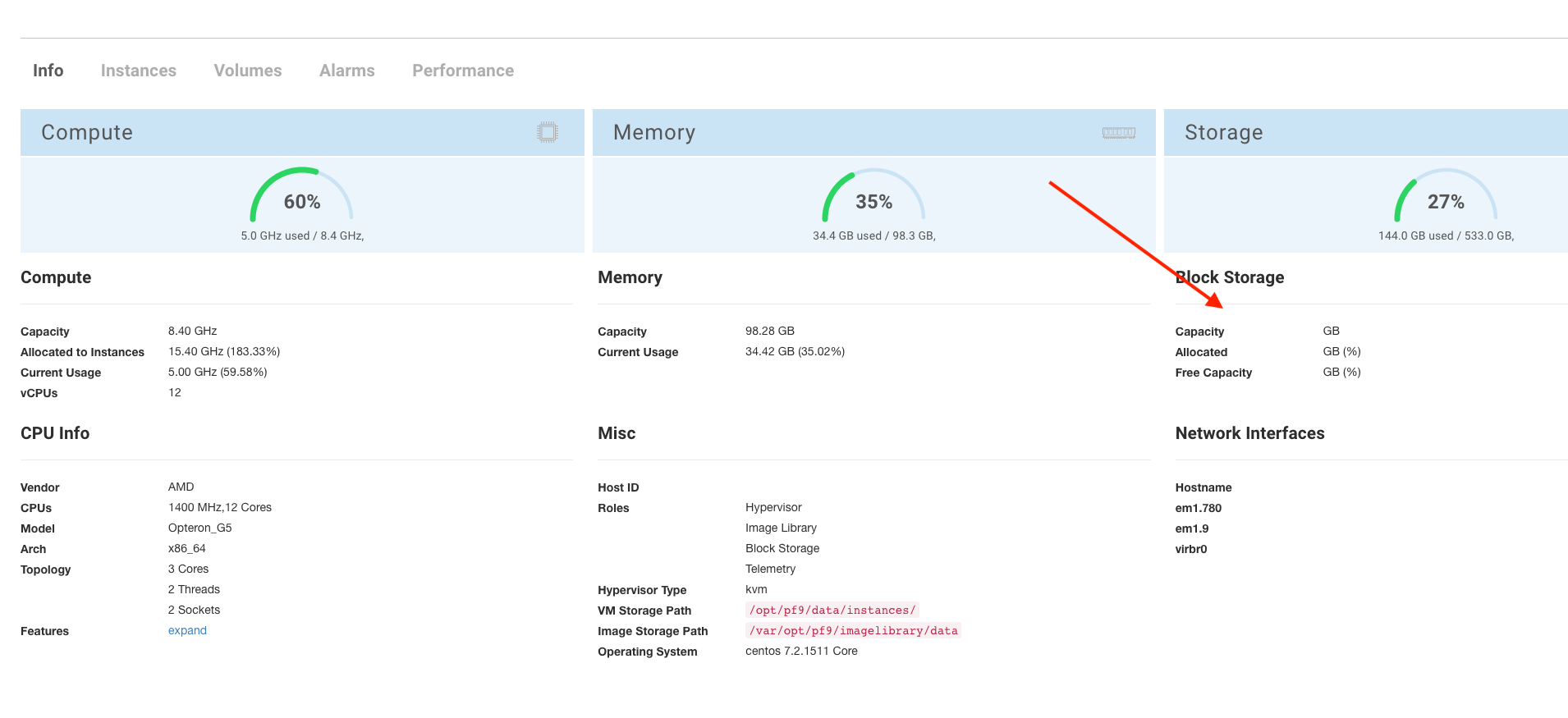The image size is (1568, 718).
Task: Click the Telemetry role entry
Action: point(770,569)
